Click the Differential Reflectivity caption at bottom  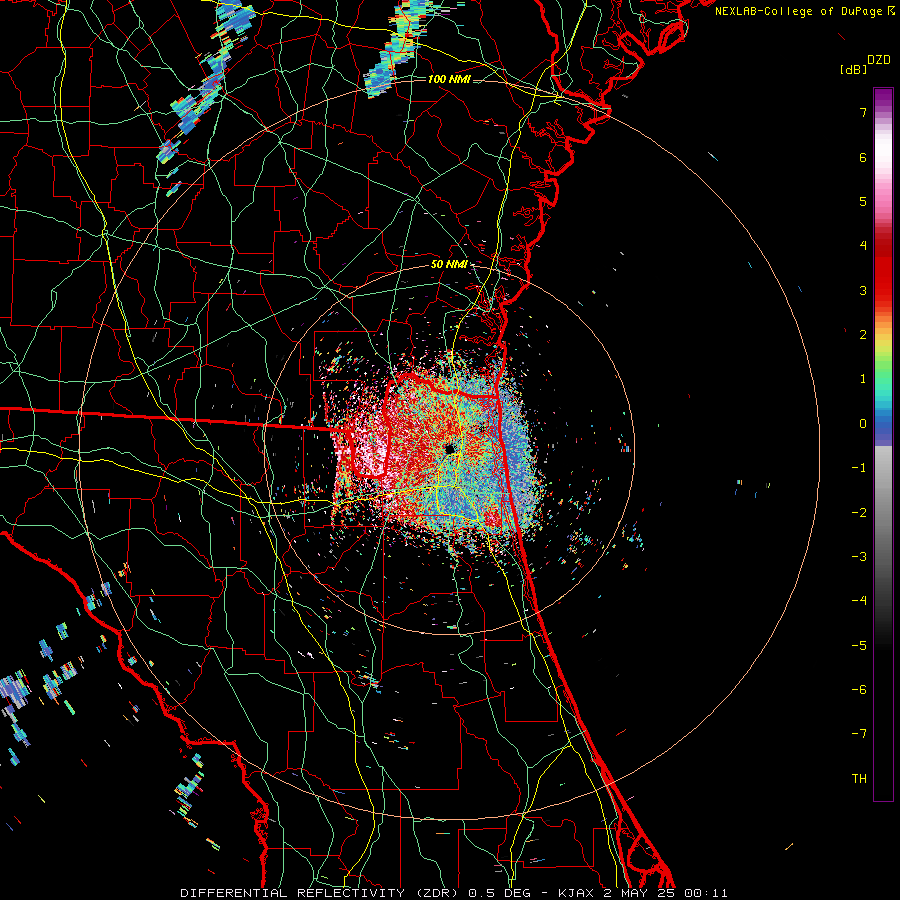click(454, 893)
